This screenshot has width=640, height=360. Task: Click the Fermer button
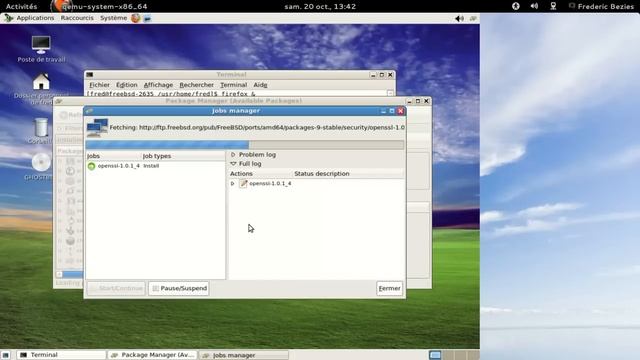[x=389, y=289]
